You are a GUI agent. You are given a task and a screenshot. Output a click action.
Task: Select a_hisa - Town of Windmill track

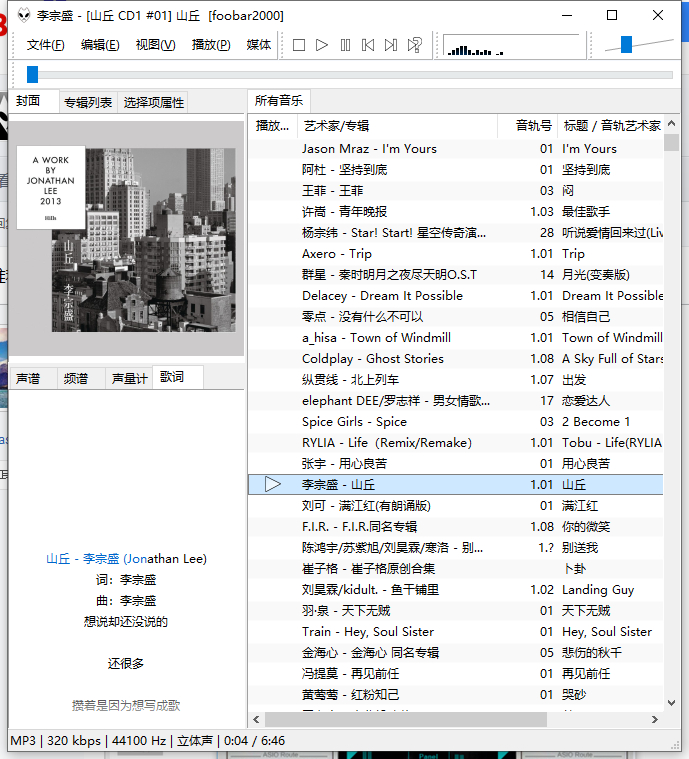click(456, 338)
